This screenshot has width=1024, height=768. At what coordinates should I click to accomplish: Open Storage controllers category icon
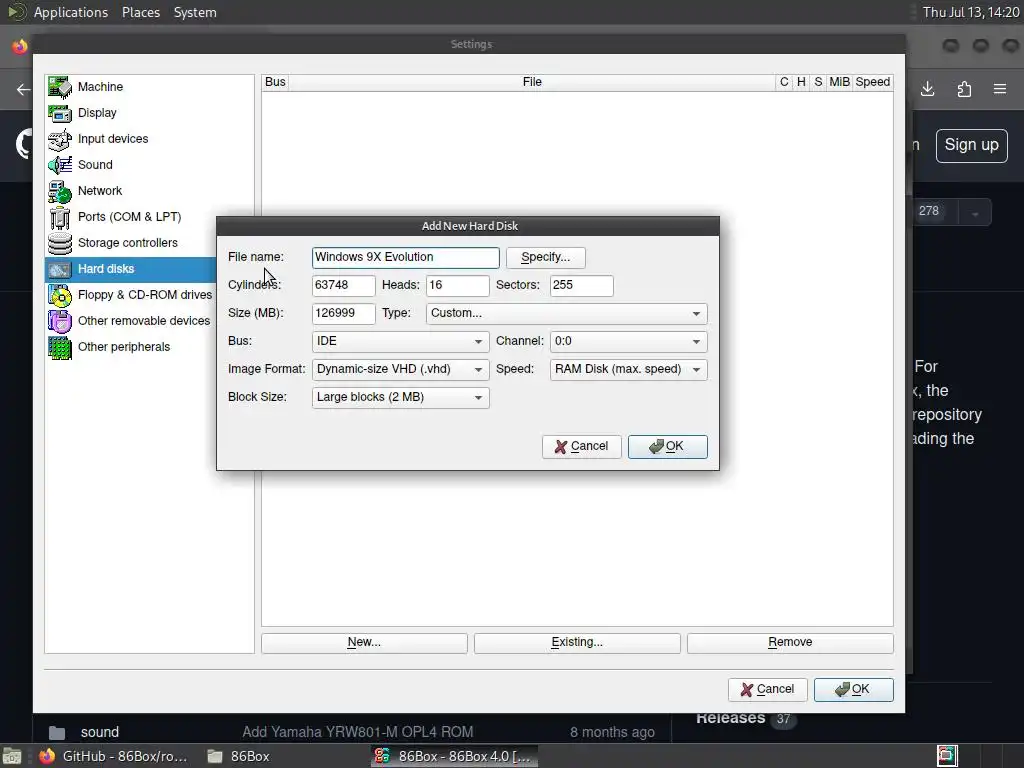click(59, 243)
